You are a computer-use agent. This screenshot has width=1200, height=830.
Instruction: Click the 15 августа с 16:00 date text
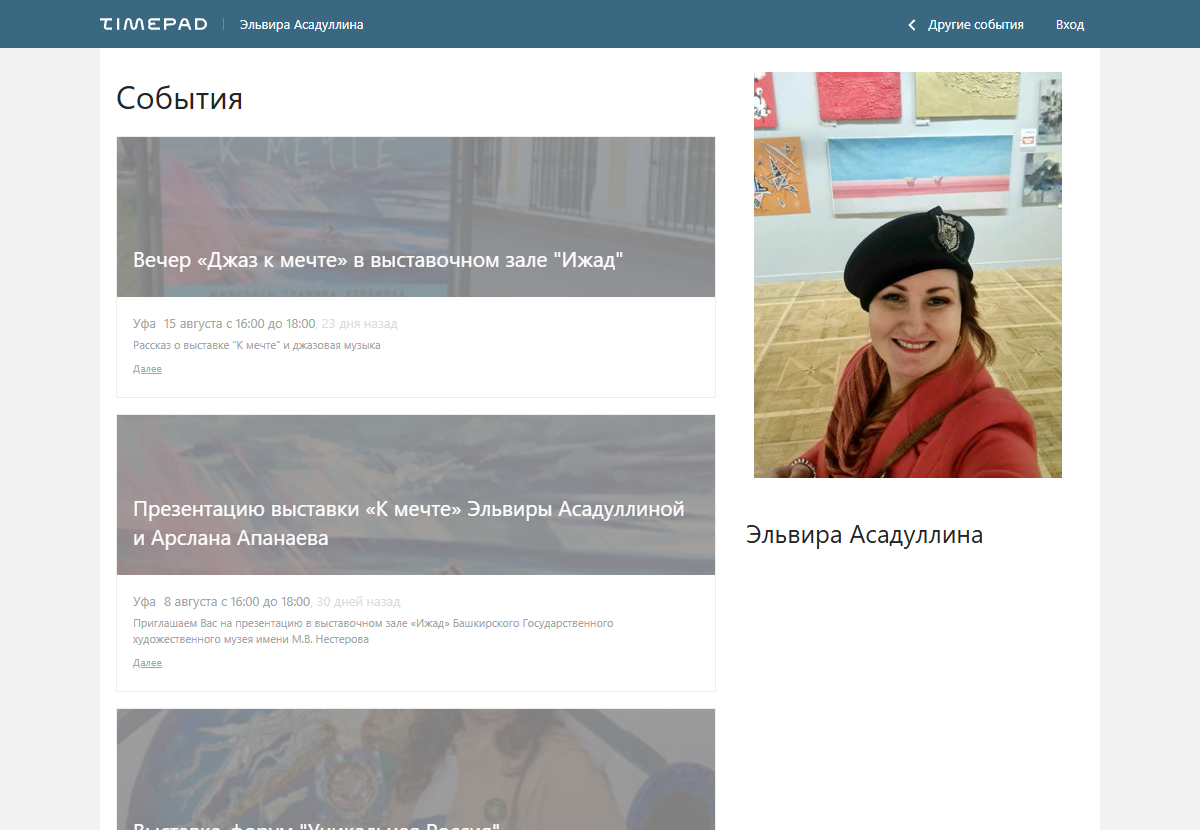click(239, 324)
